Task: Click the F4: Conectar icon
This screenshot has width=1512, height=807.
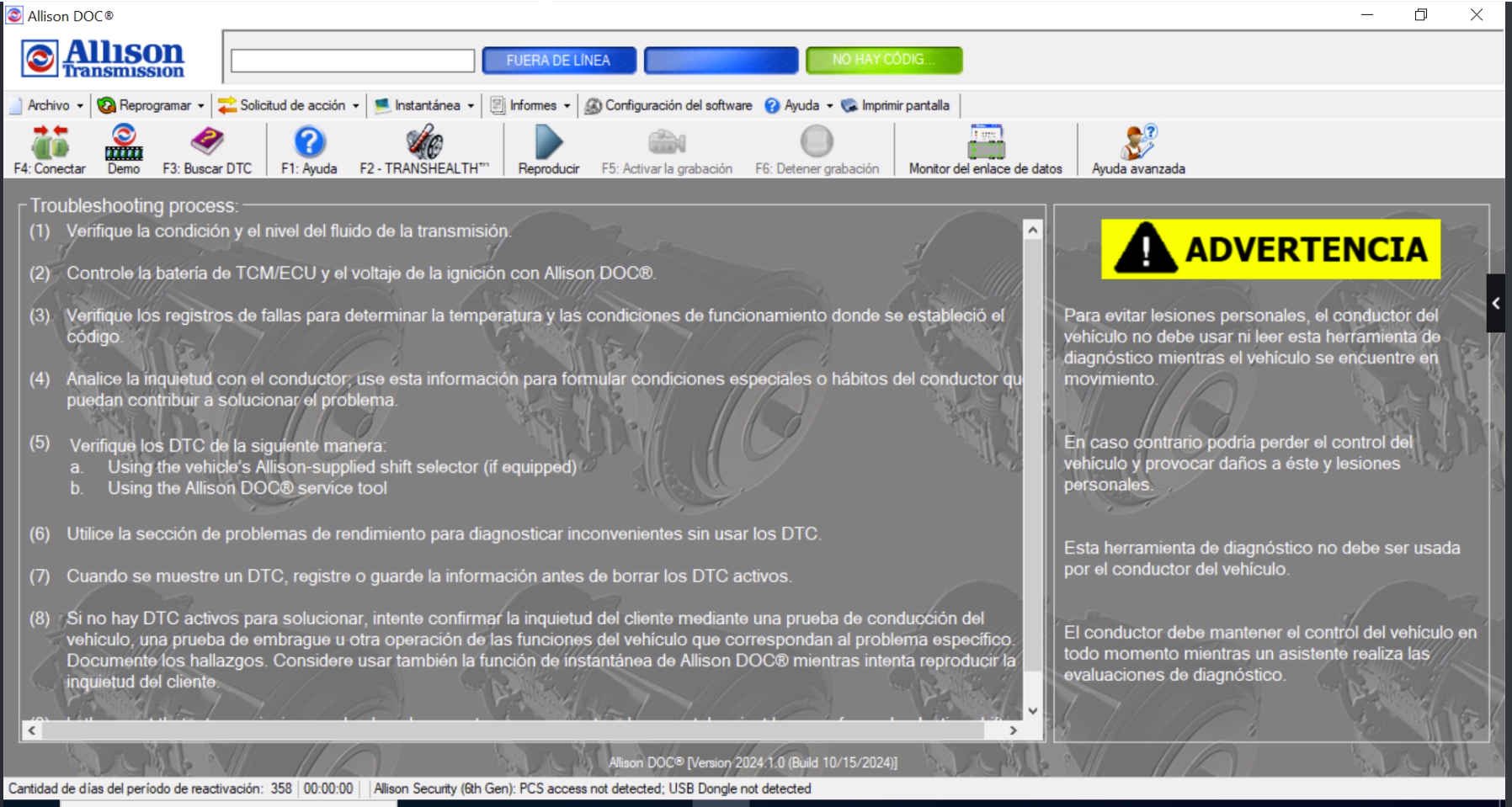Action: (50, 143)
